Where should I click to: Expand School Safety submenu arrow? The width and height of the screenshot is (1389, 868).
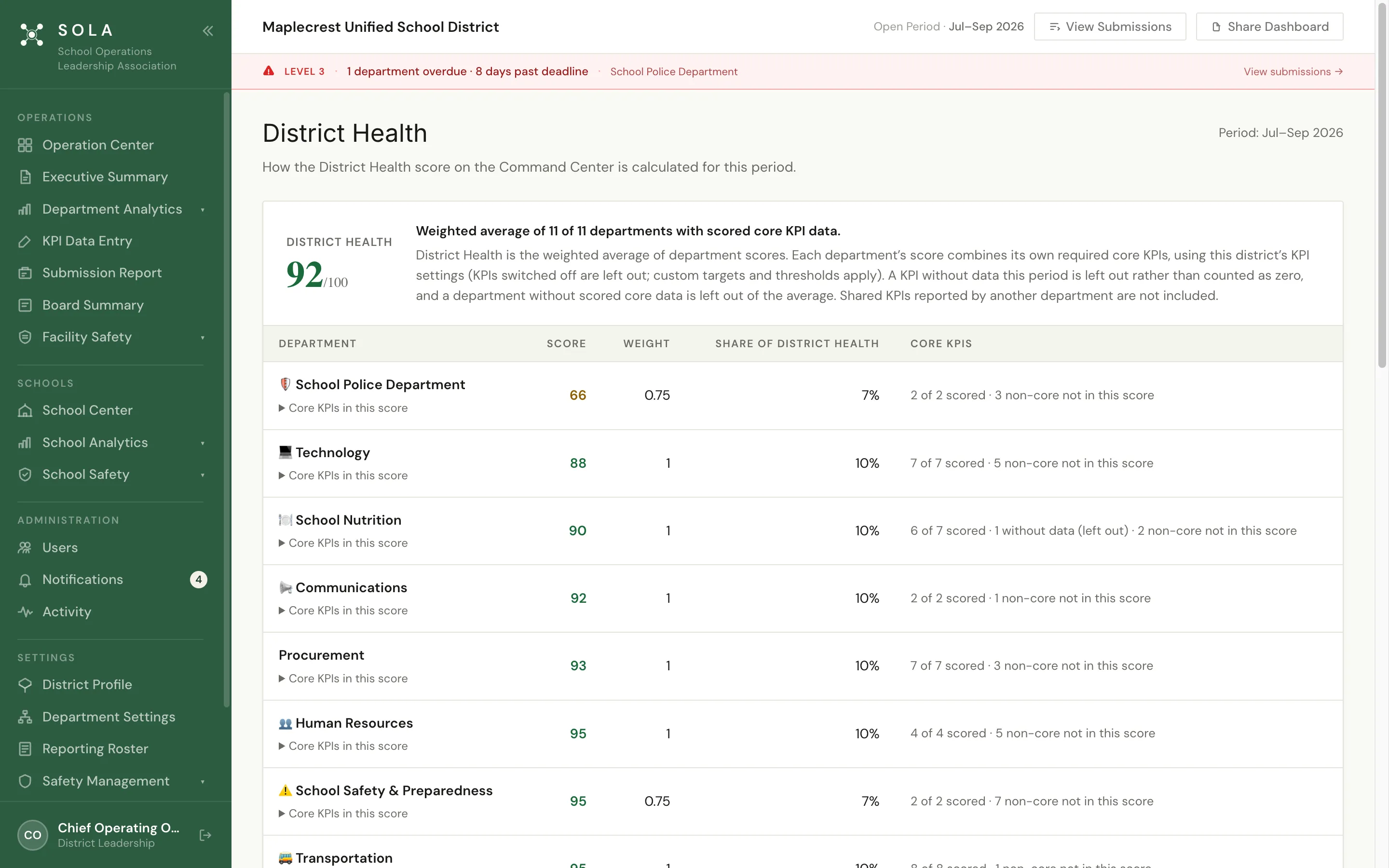(x=203, y=475)
